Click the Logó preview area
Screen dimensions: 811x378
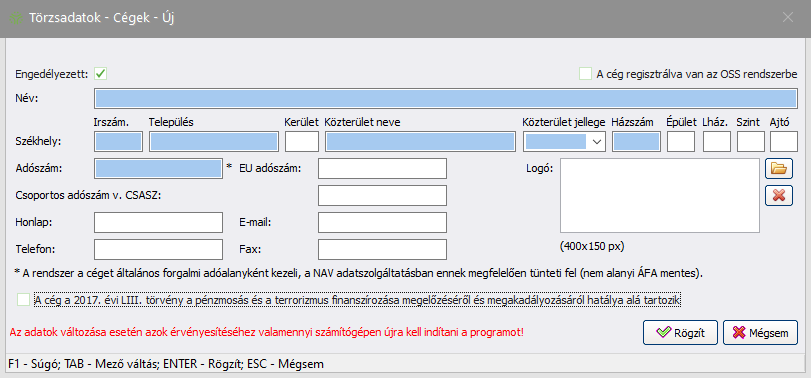coord(659,195)
